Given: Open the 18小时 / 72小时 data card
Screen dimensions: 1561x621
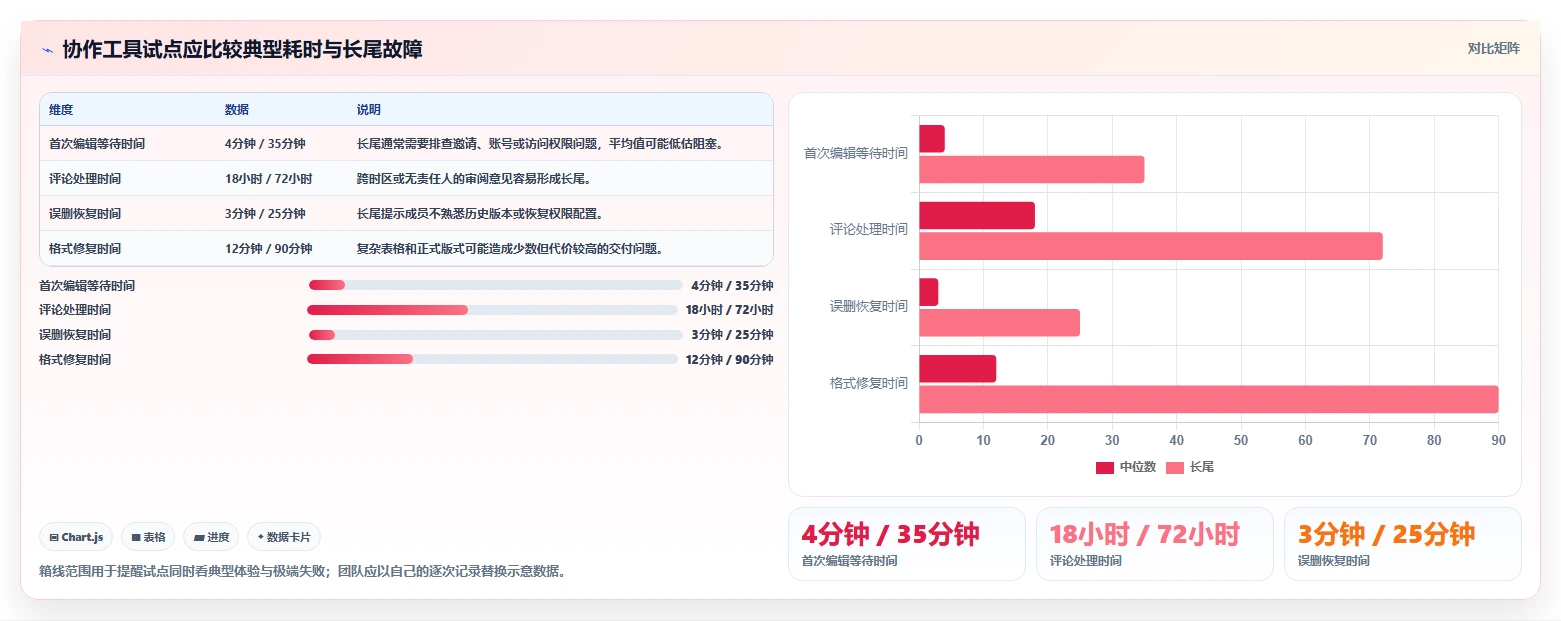Looking at the screenshot, I should point(1155,544).
